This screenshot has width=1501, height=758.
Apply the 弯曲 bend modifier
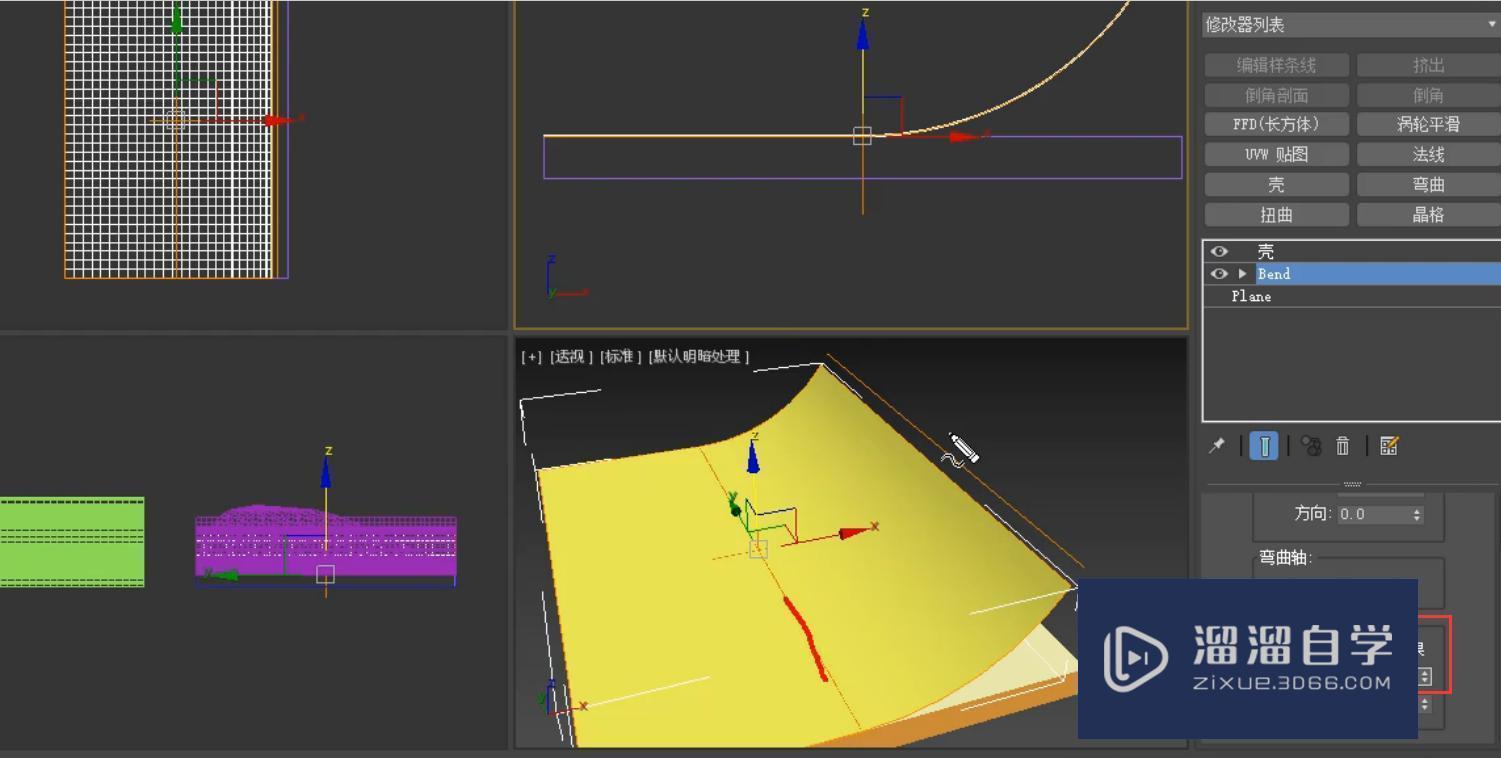1428,185
